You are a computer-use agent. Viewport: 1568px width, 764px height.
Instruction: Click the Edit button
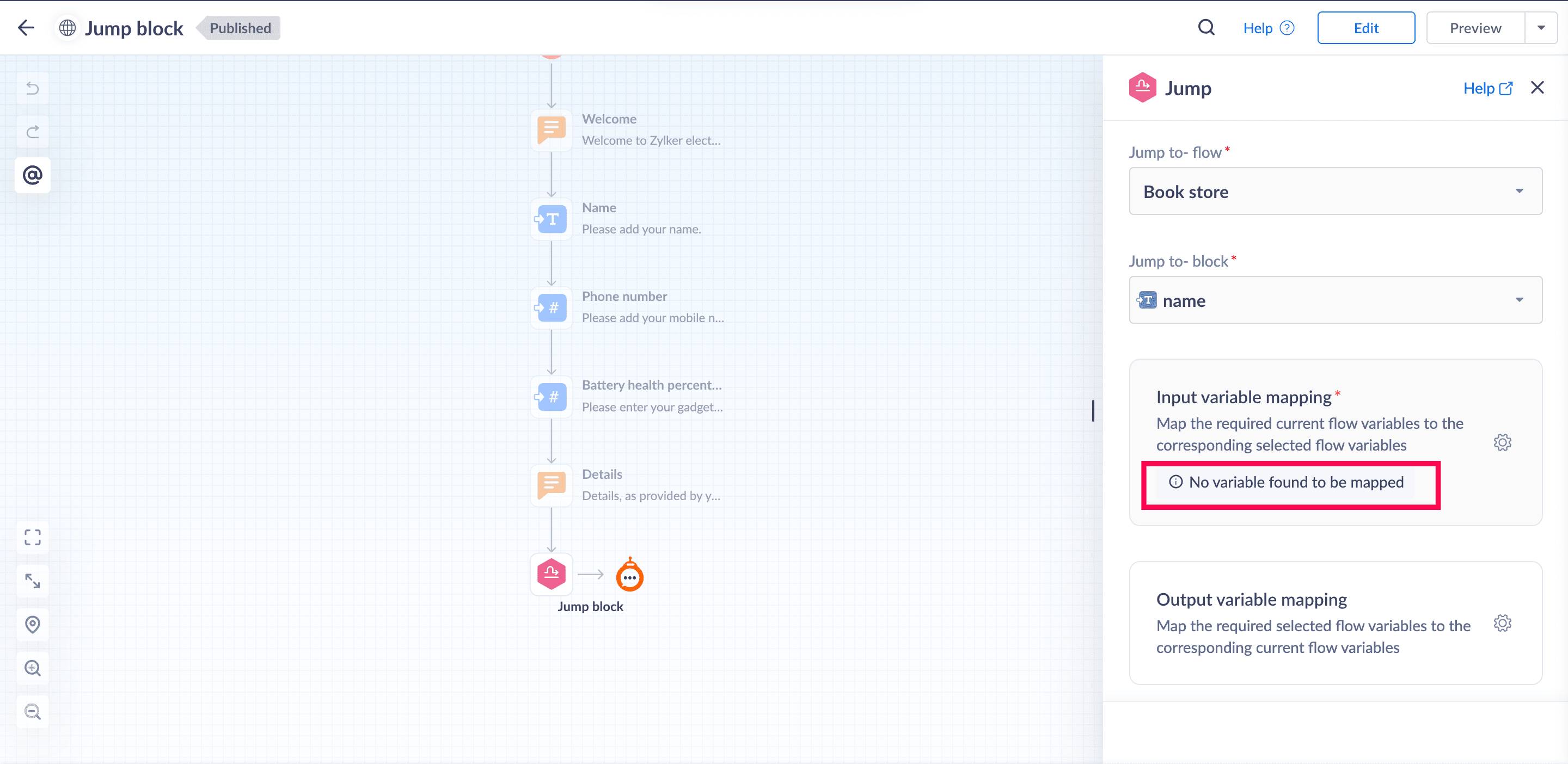click(1366, 28)
